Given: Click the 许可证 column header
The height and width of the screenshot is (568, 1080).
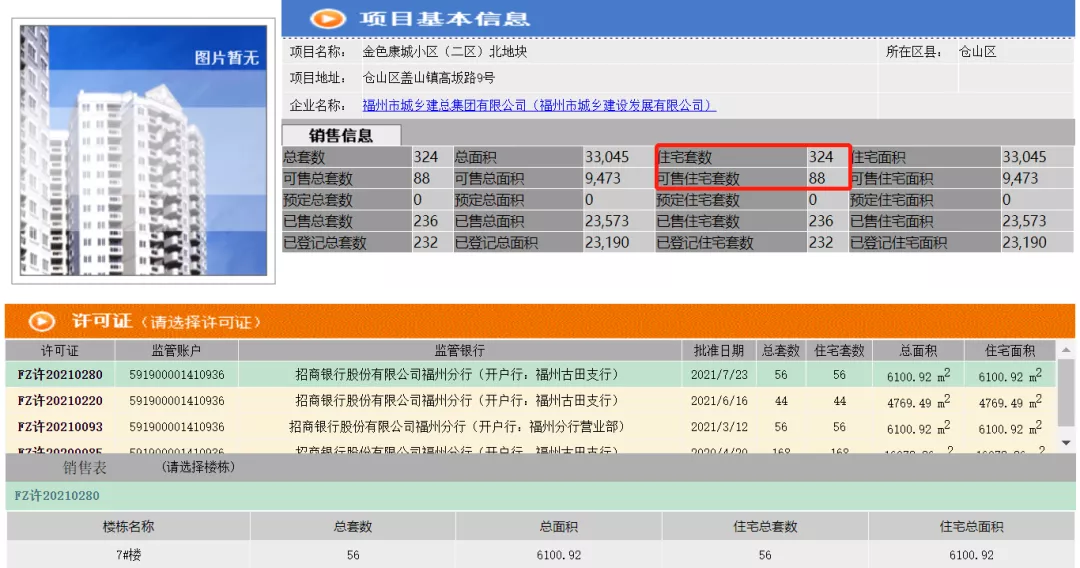Looking at the screenshot, I should [60, 350].
